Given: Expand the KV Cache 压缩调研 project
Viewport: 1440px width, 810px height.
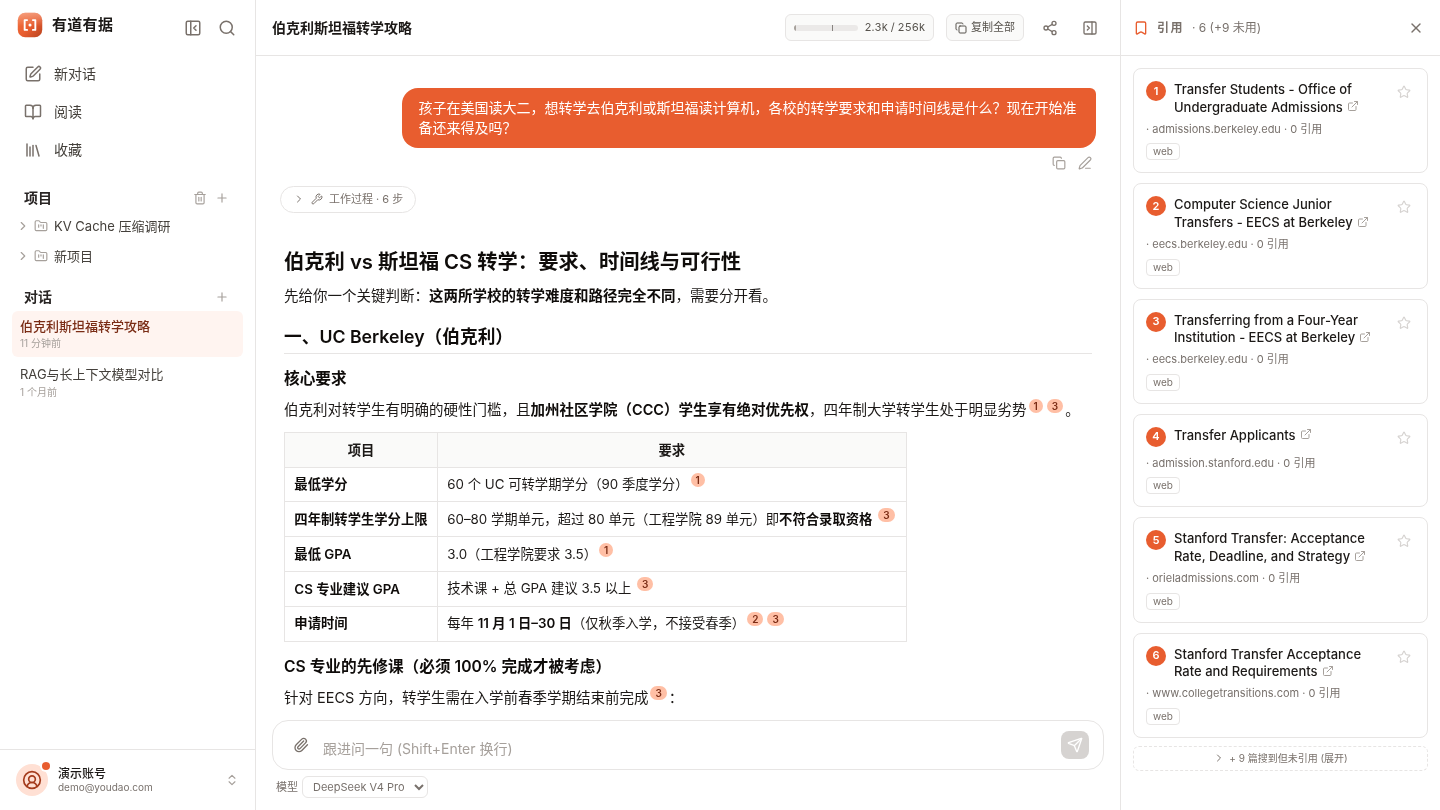Looking at the screenshot, I should coord(23,226).
